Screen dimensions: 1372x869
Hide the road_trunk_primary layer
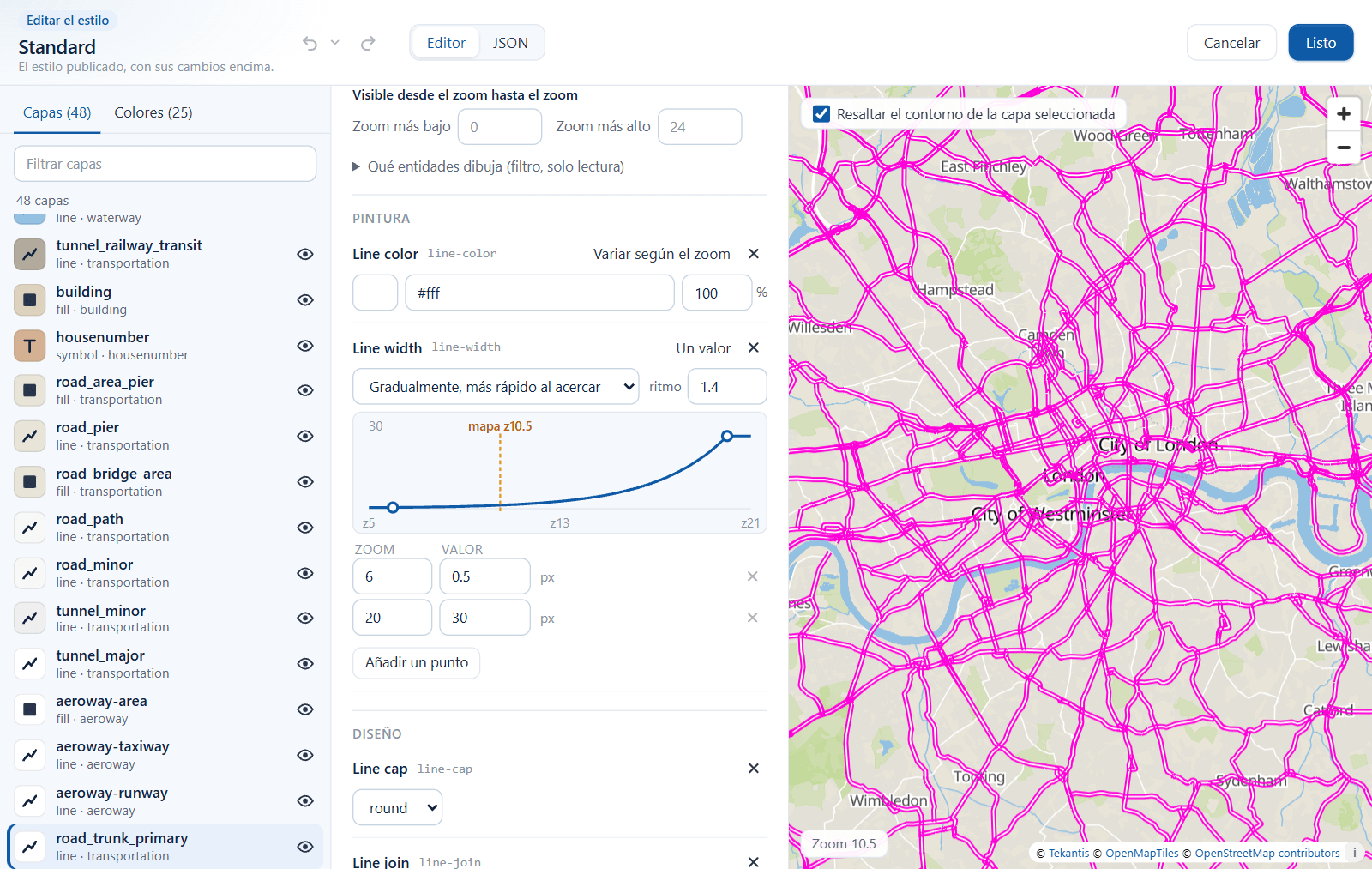[305, 847]
